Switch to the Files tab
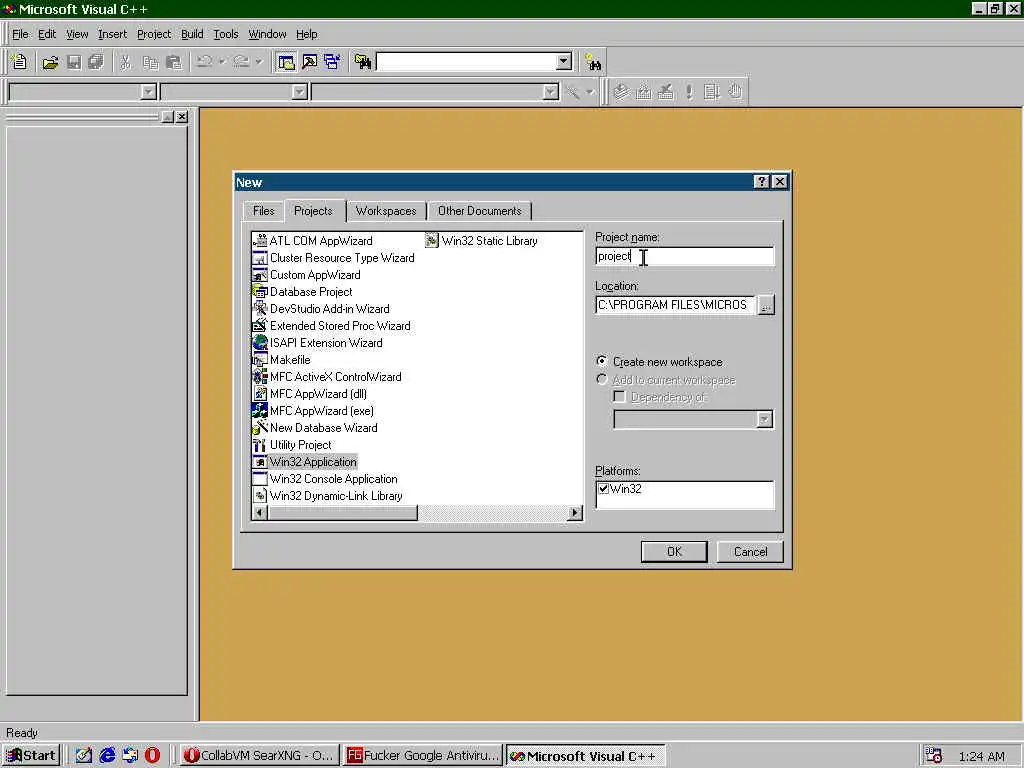1024x768 pixels. click(263, 211)
